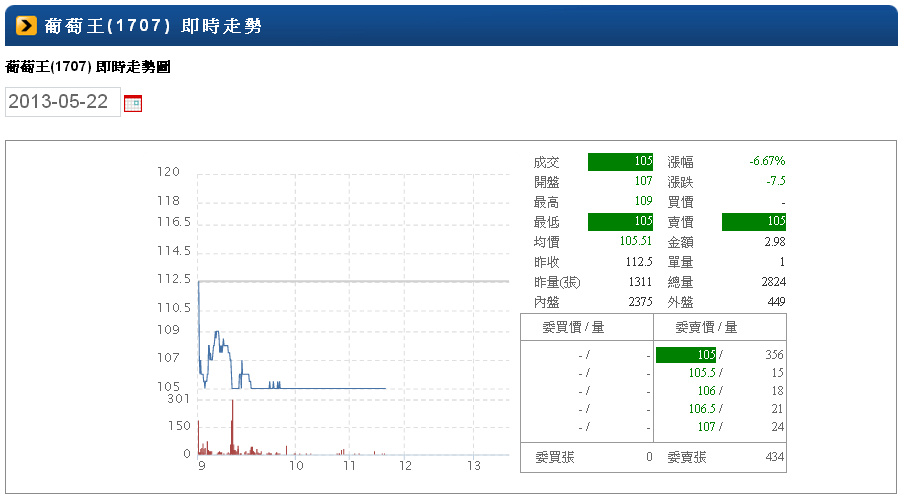Screen dimensions: 906x501
Task: Click the 葡萄王(1707) 即時走勢圖 heading
Action: [88, 67]
